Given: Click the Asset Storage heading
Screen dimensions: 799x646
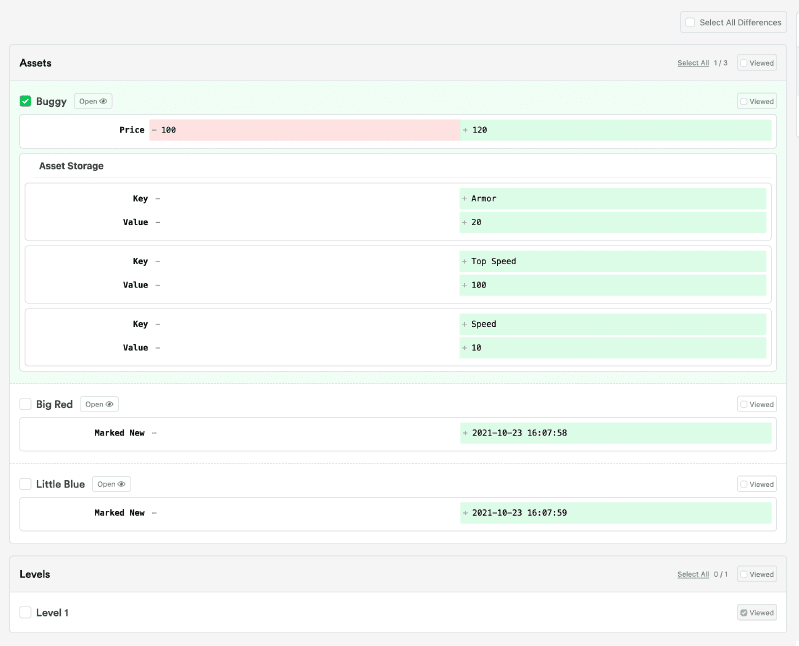Looking at the screenshot, I should 71,166.
